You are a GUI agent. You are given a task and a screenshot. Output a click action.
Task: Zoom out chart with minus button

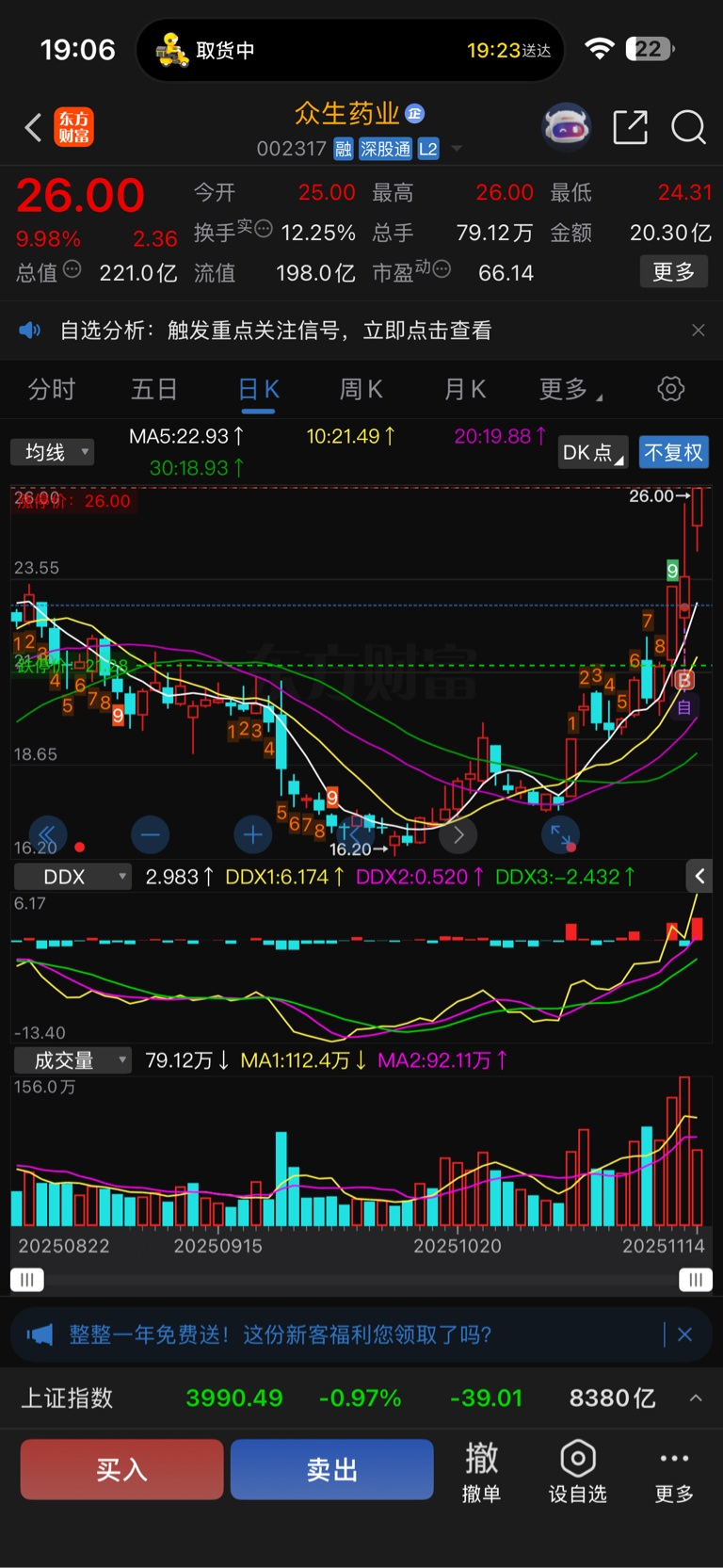tap(151, 834)
